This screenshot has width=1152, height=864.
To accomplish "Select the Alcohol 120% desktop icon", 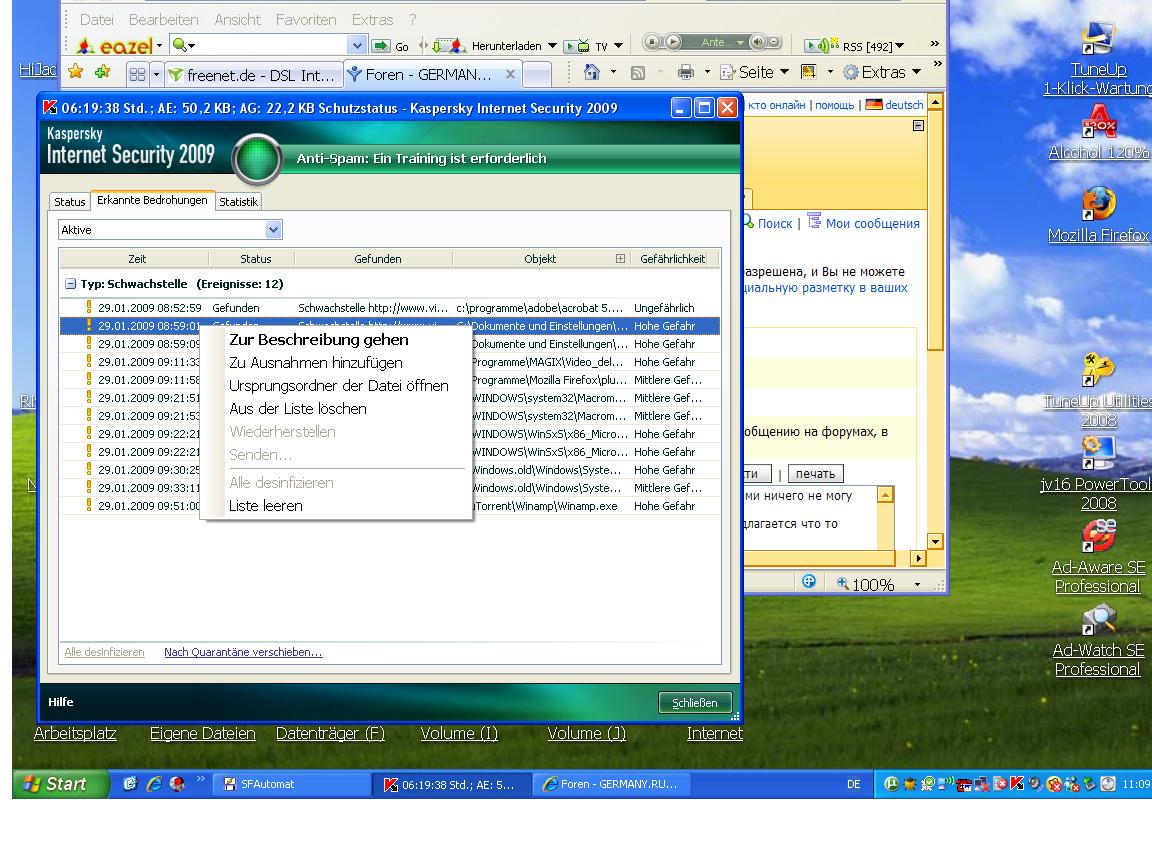I will click(x=1098, y=133).
